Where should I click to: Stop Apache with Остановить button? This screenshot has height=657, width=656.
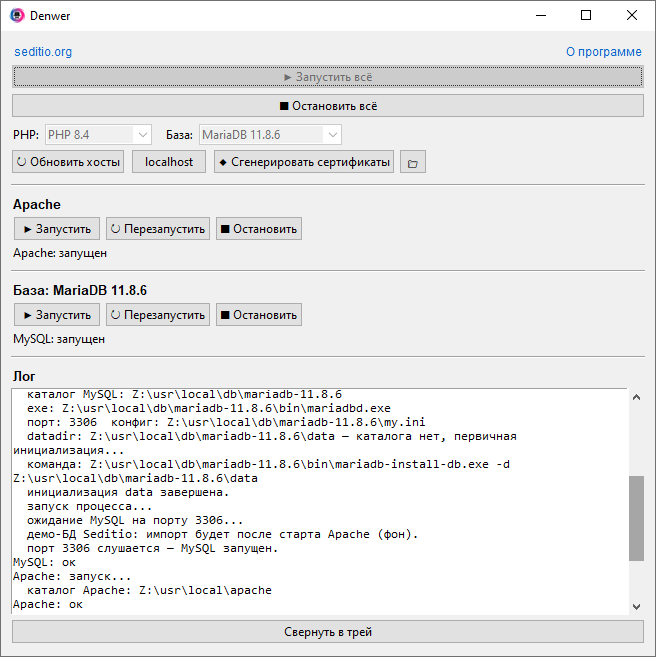tap(259, 229)
